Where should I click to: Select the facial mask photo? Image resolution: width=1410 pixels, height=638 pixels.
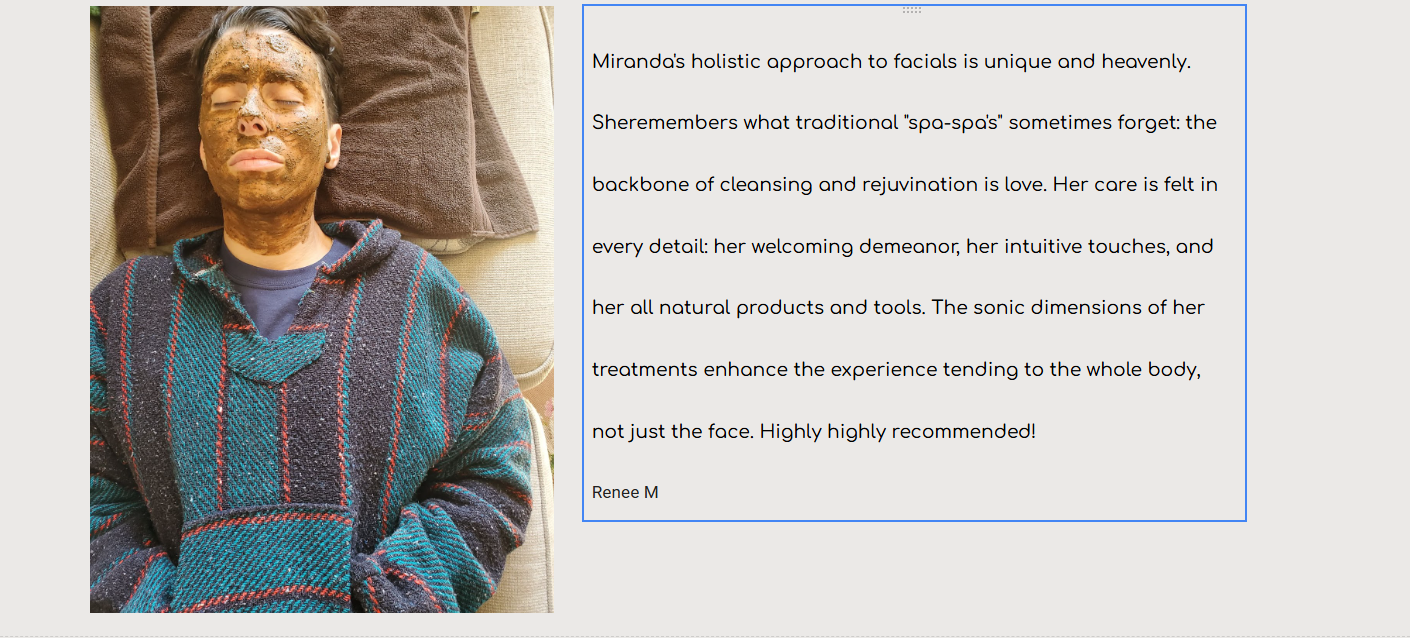point(322,309)
